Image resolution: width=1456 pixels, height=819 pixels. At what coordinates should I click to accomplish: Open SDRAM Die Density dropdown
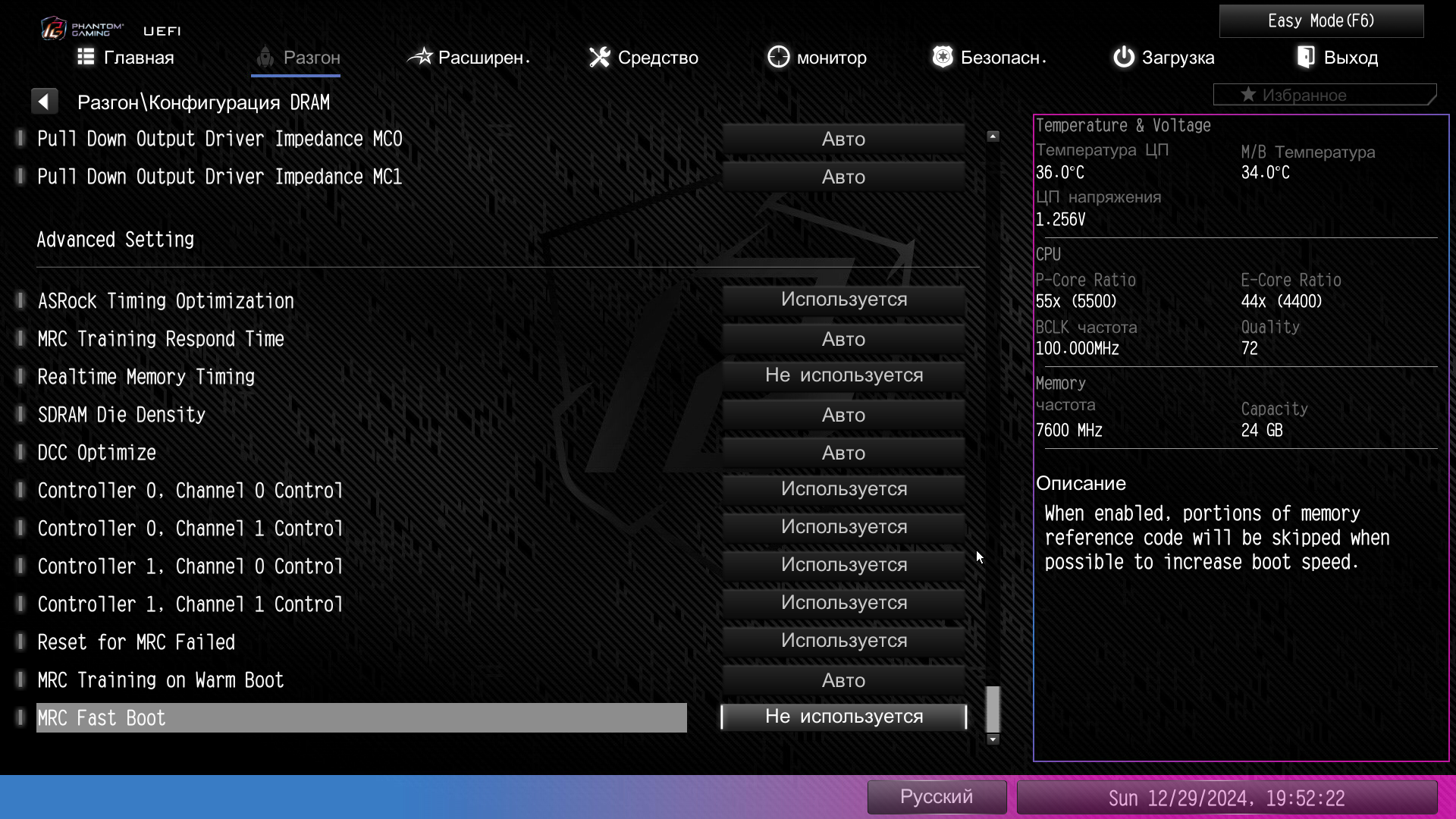click(x=843, y=415)
